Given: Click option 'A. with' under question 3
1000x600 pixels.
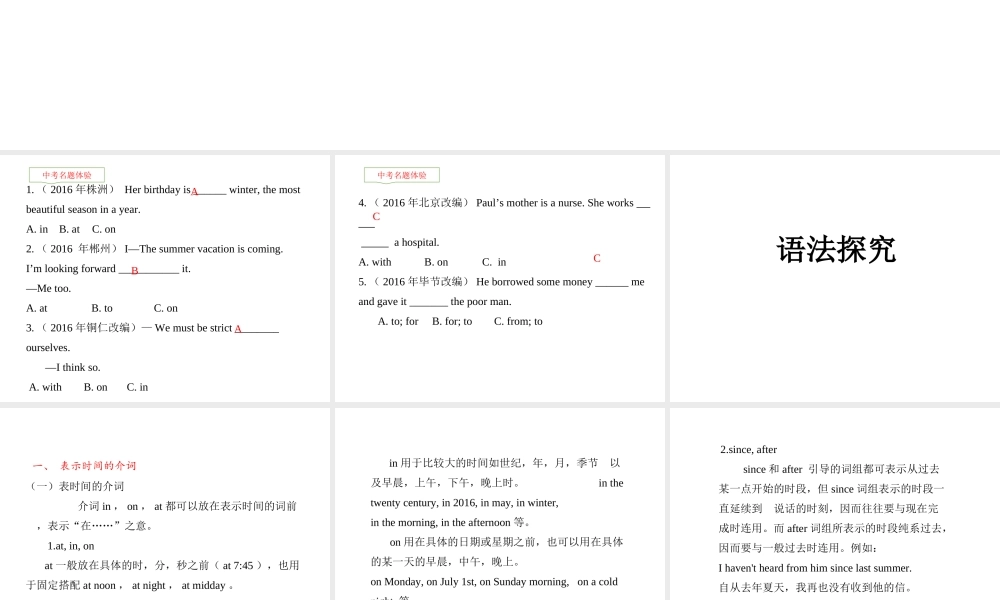Looking at the screenshot, I should click(45, 387).
